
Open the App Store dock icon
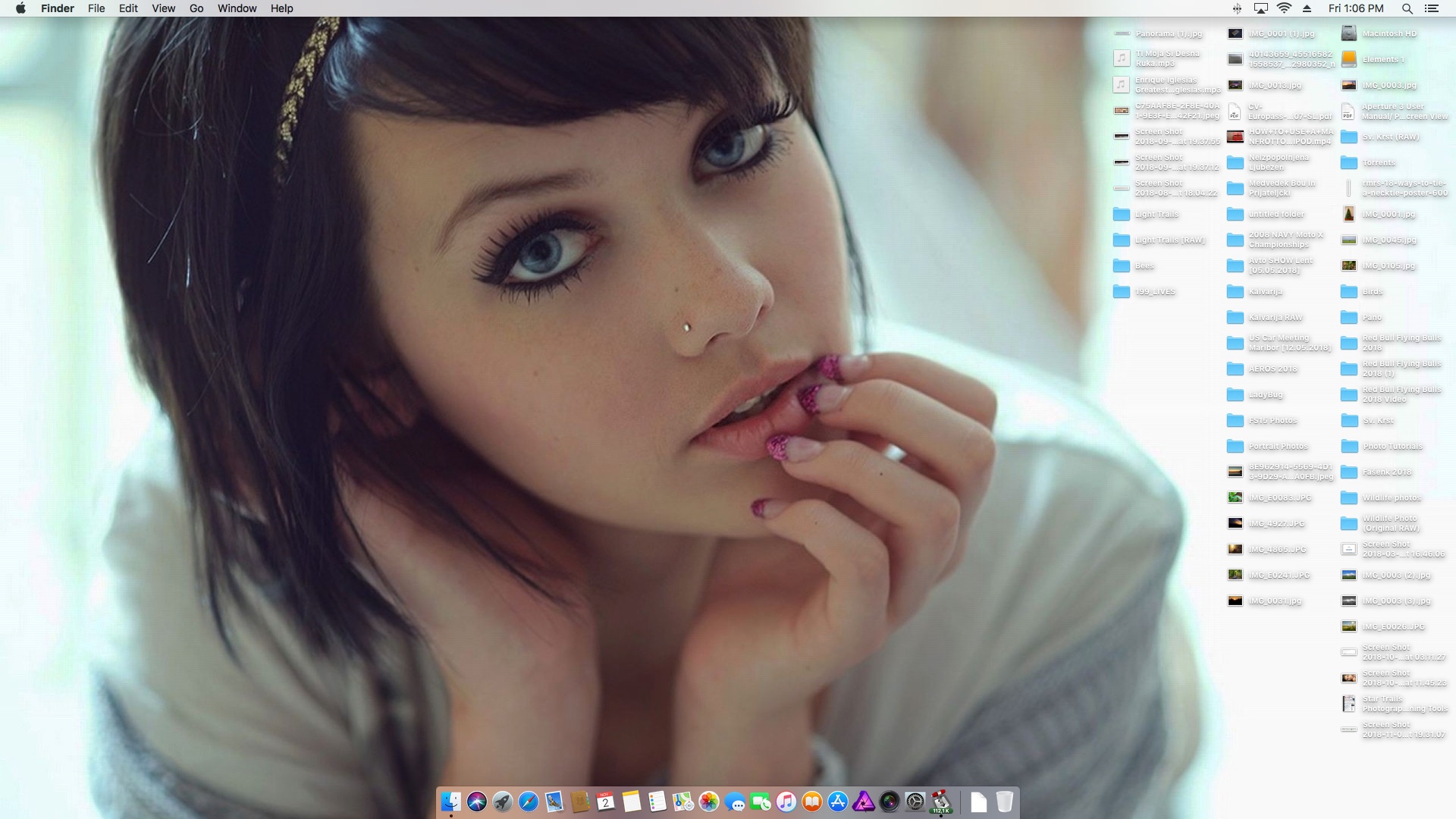click(x=838, y=802)
